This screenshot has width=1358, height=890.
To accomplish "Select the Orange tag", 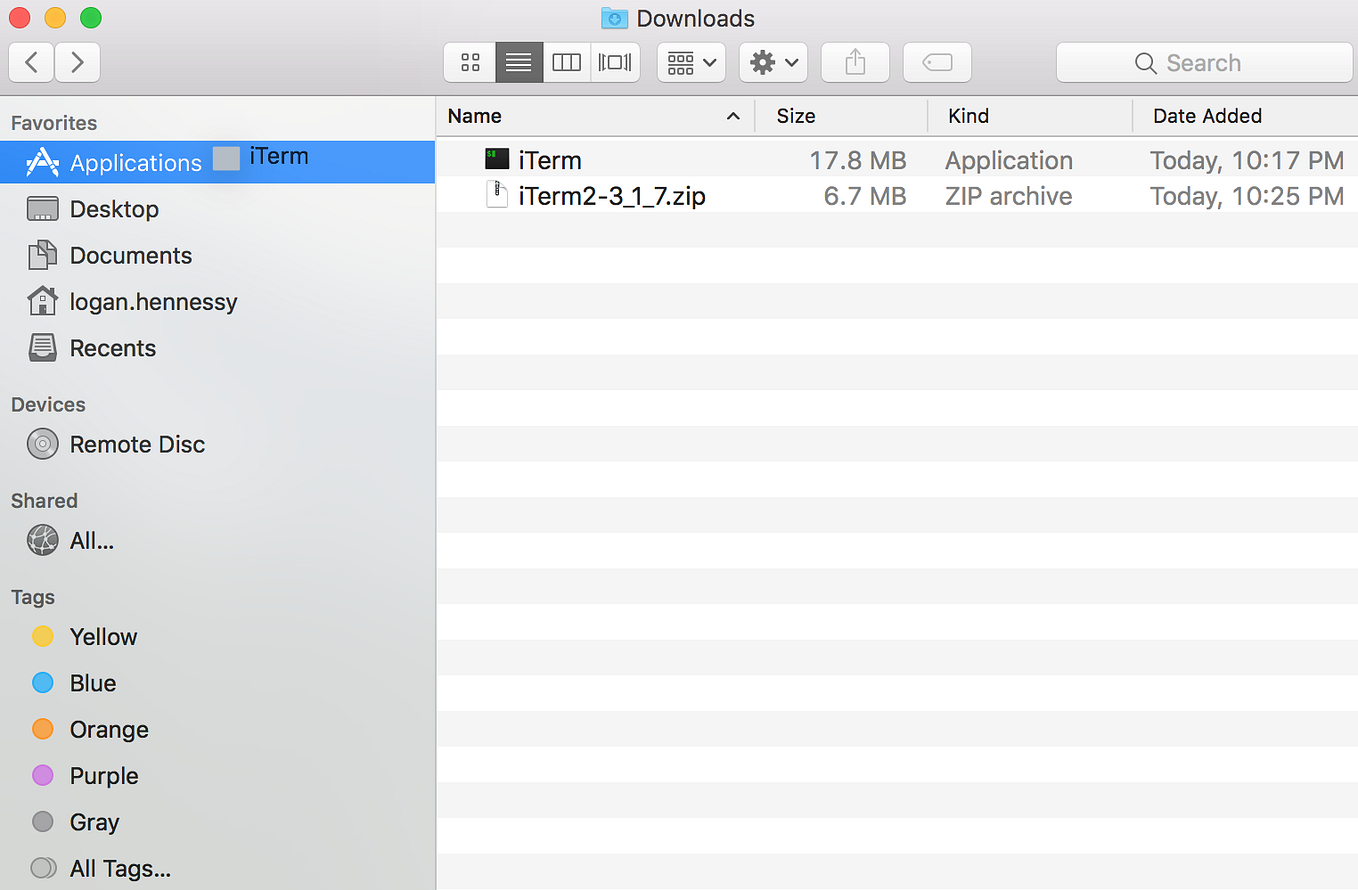I will coord(217,730).
